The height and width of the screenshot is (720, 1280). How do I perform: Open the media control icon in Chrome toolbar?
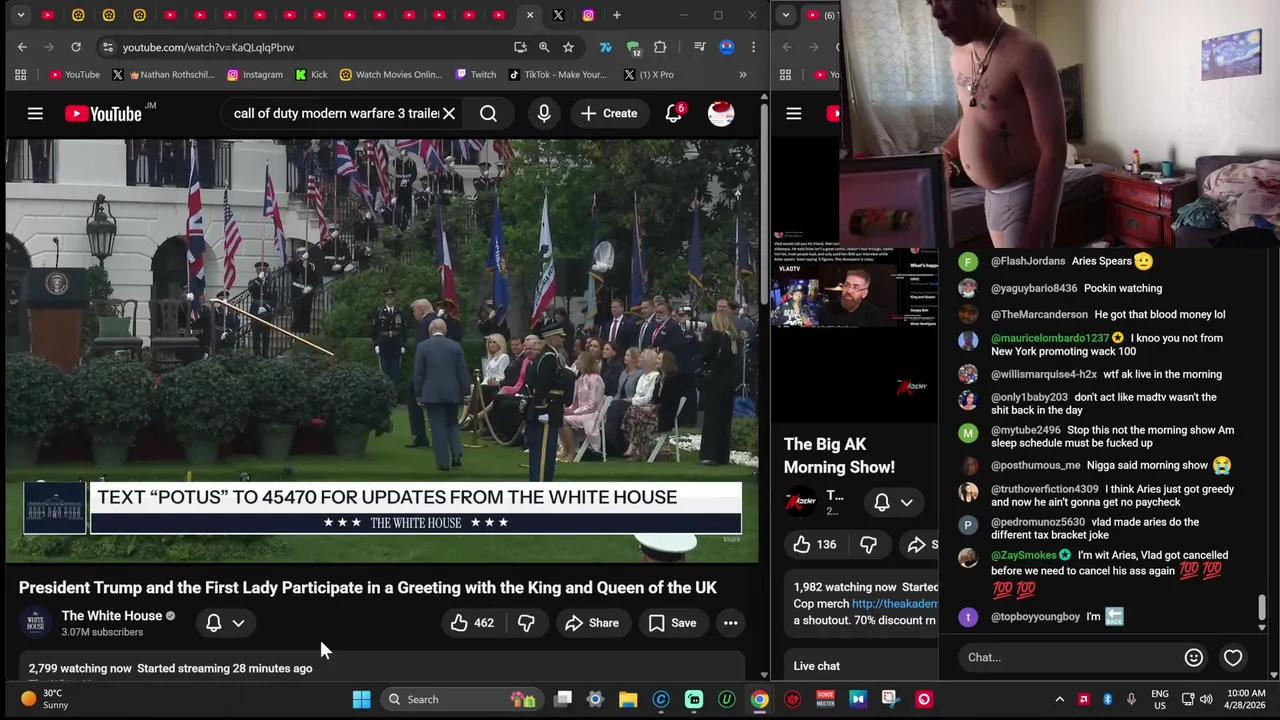coord(700,47)
